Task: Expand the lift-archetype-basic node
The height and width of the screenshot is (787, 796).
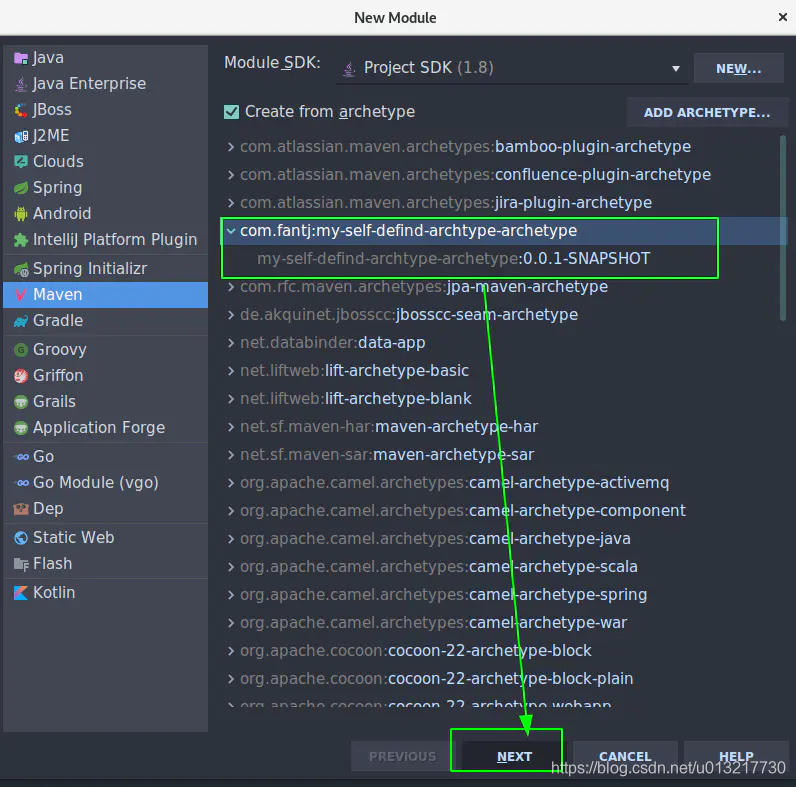Action: click(x=231, y=371)
